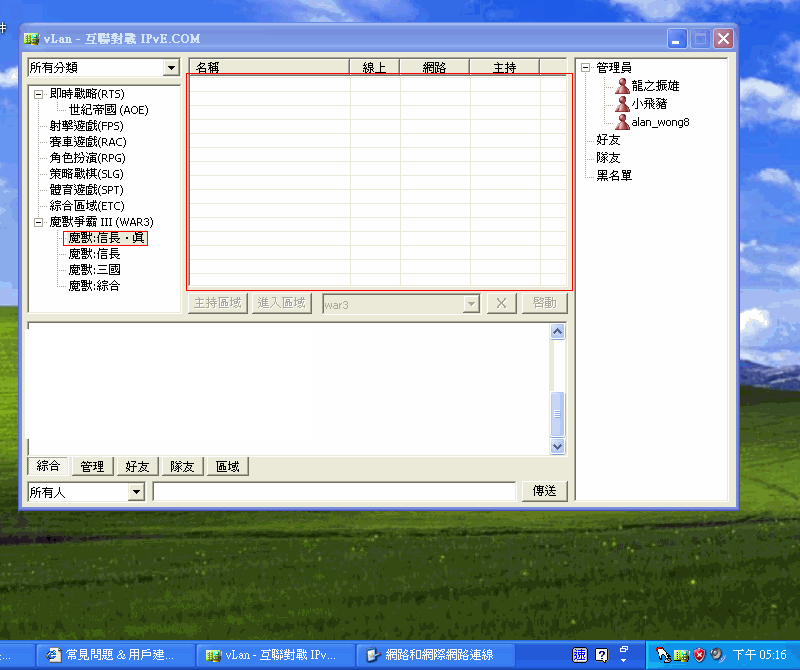Switch to the 區域 chat tab
800x670 pixels.
[x=227, y=466]
